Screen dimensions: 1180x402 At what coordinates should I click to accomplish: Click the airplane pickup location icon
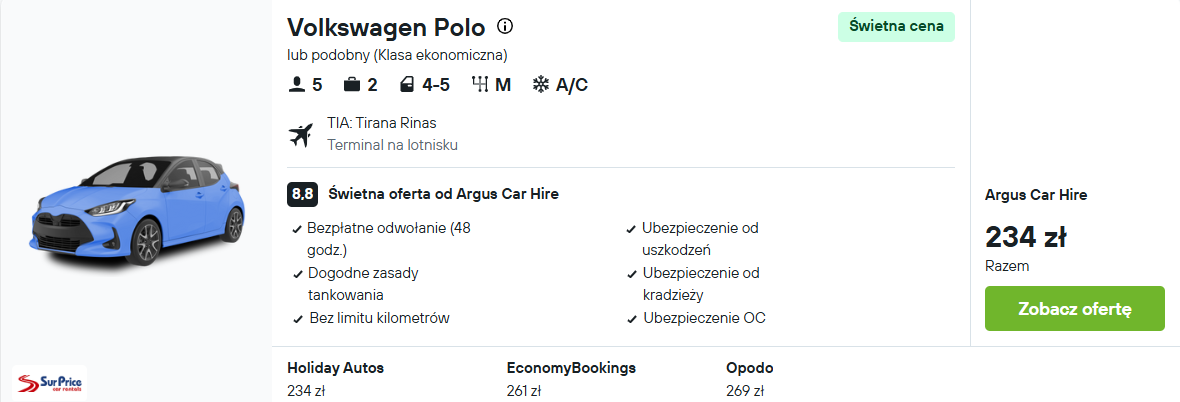[x=300, y=135]
